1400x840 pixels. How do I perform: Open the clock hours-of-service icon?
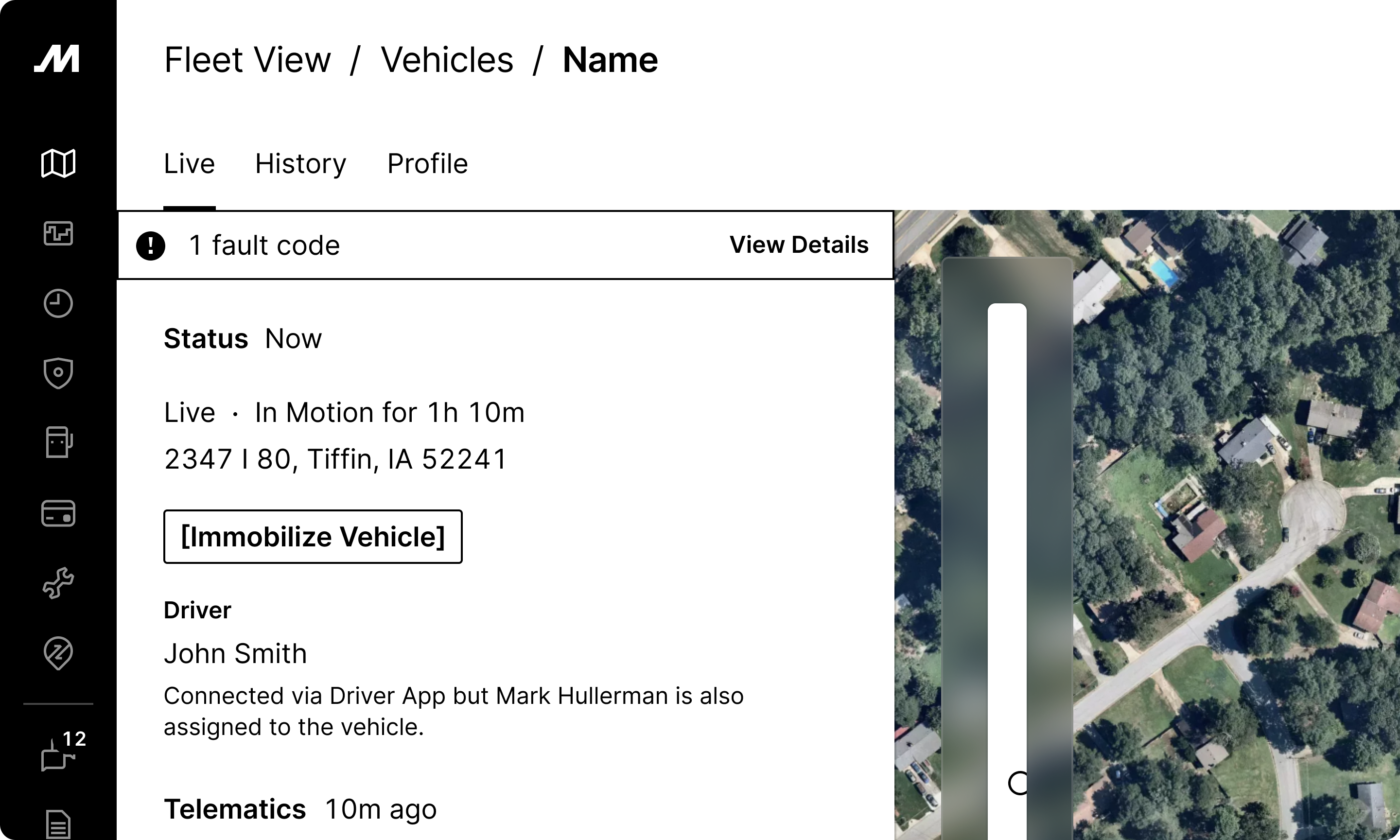[x=58, y=303]
